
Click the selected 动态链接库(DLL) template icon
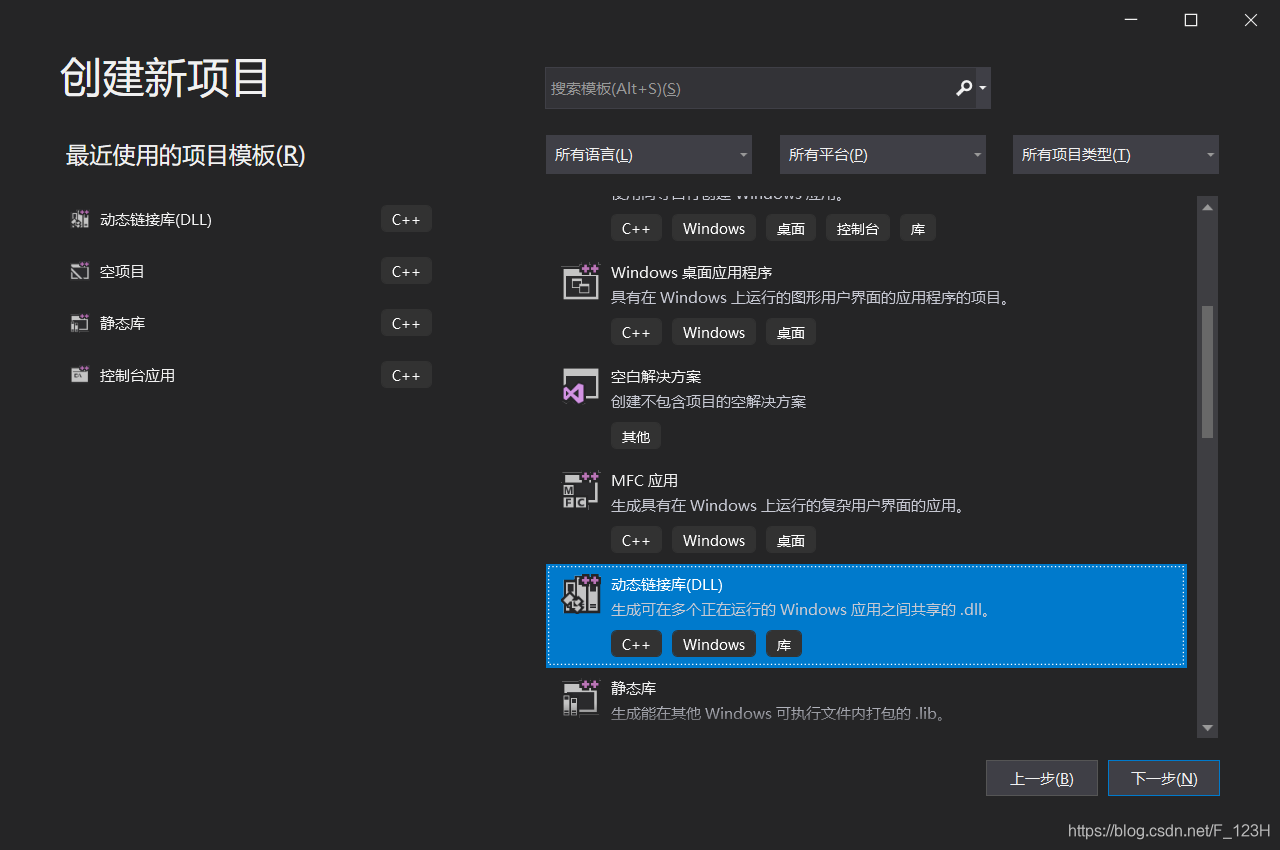(581, 594)
